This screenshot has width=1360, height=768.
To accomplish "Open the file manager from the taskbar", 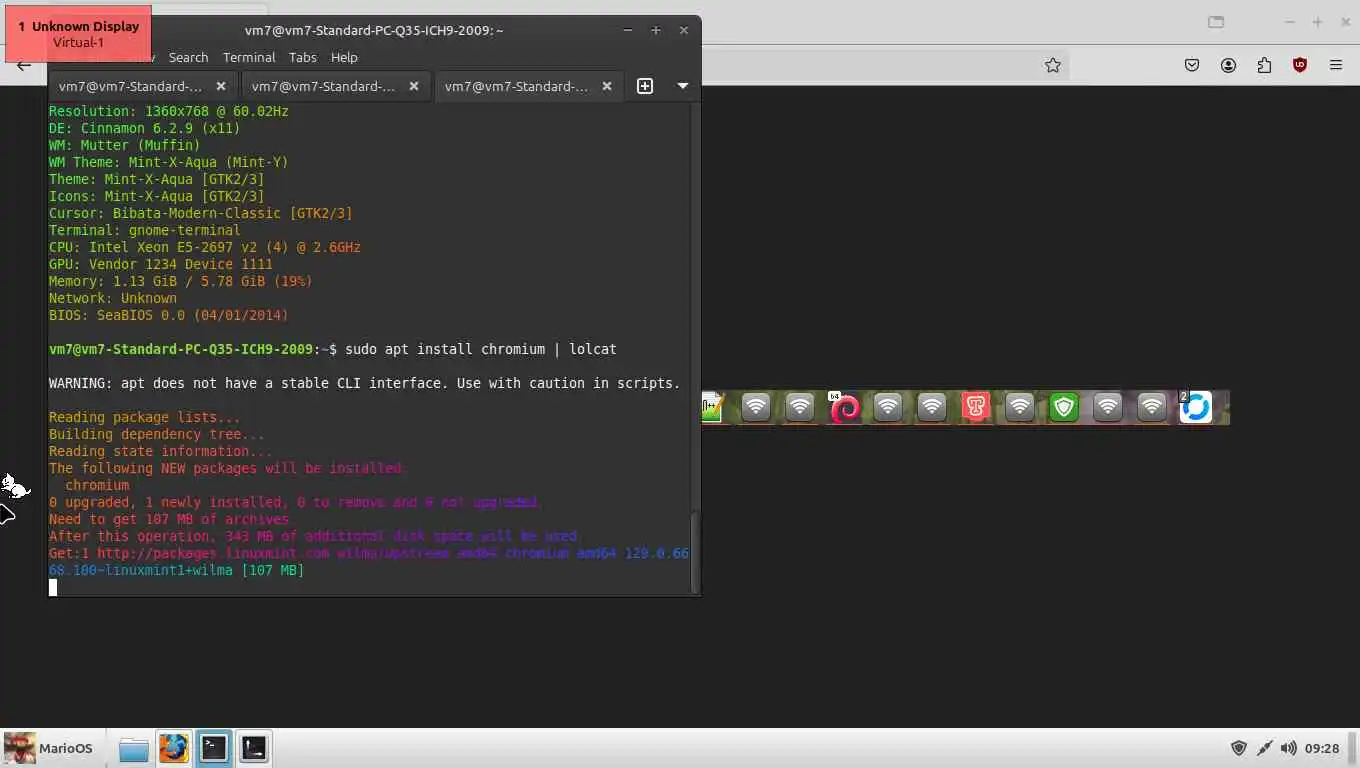I will pos(133,748).
